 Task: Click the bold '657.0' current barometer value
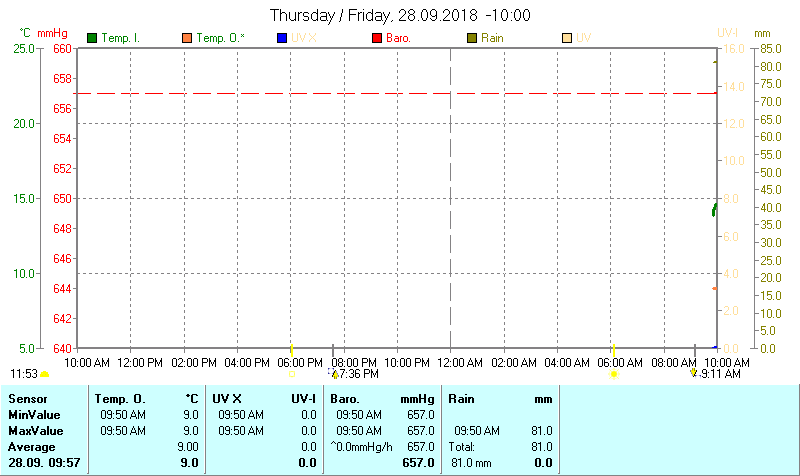pos(418,463)
